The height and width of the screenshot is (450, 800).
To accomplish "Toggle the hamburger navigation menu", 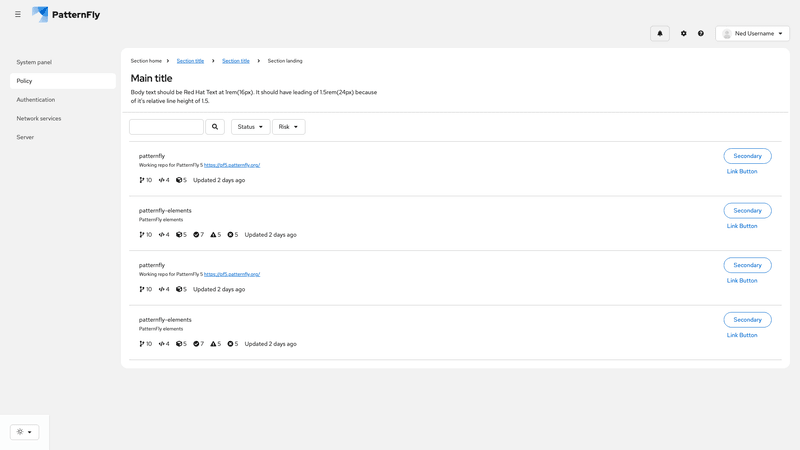I will [x=18, y=14].
